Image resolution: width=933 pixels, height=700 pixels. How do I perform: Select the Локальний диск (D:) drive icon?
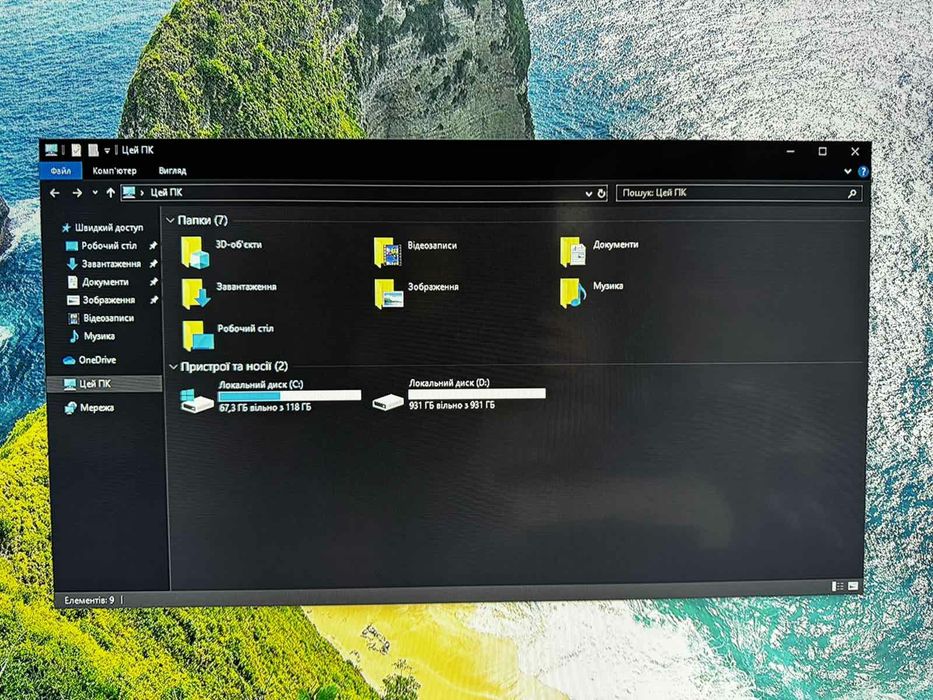coord(388,402)
